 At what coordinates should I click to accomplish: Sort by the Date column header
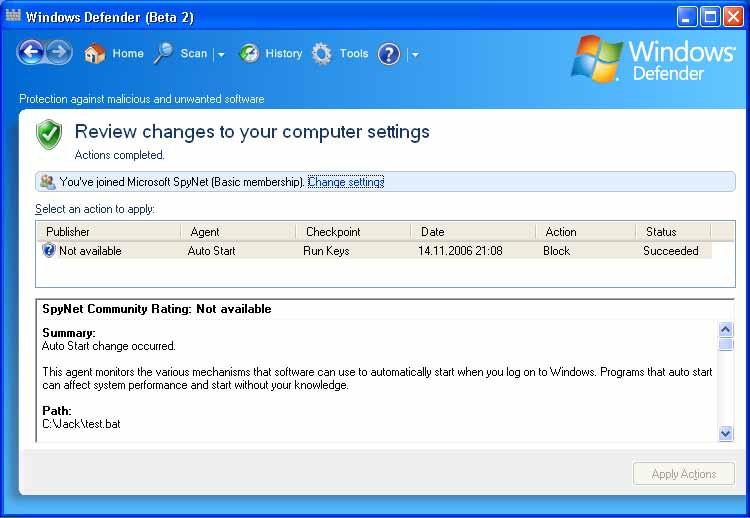473,231
